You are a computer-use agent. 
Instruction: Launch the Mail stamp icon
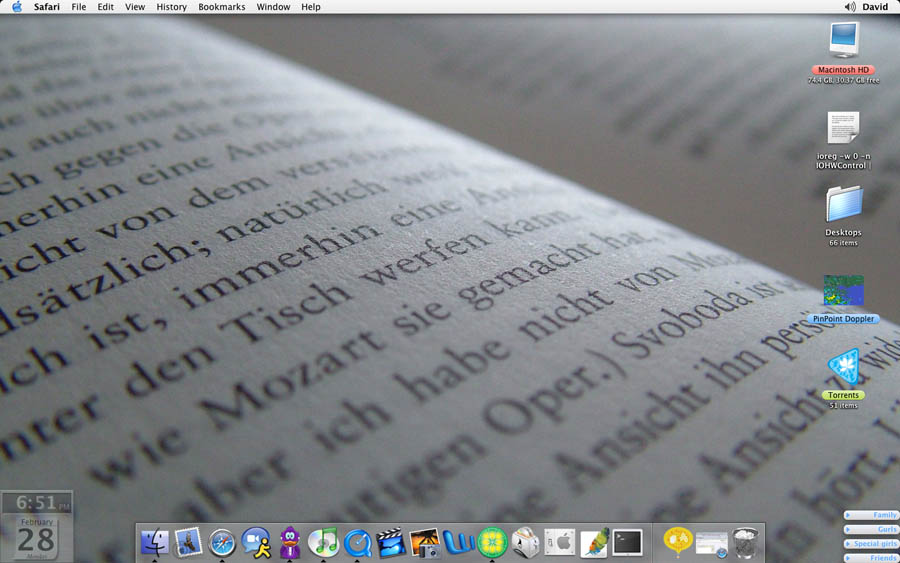tap(188, 542)
